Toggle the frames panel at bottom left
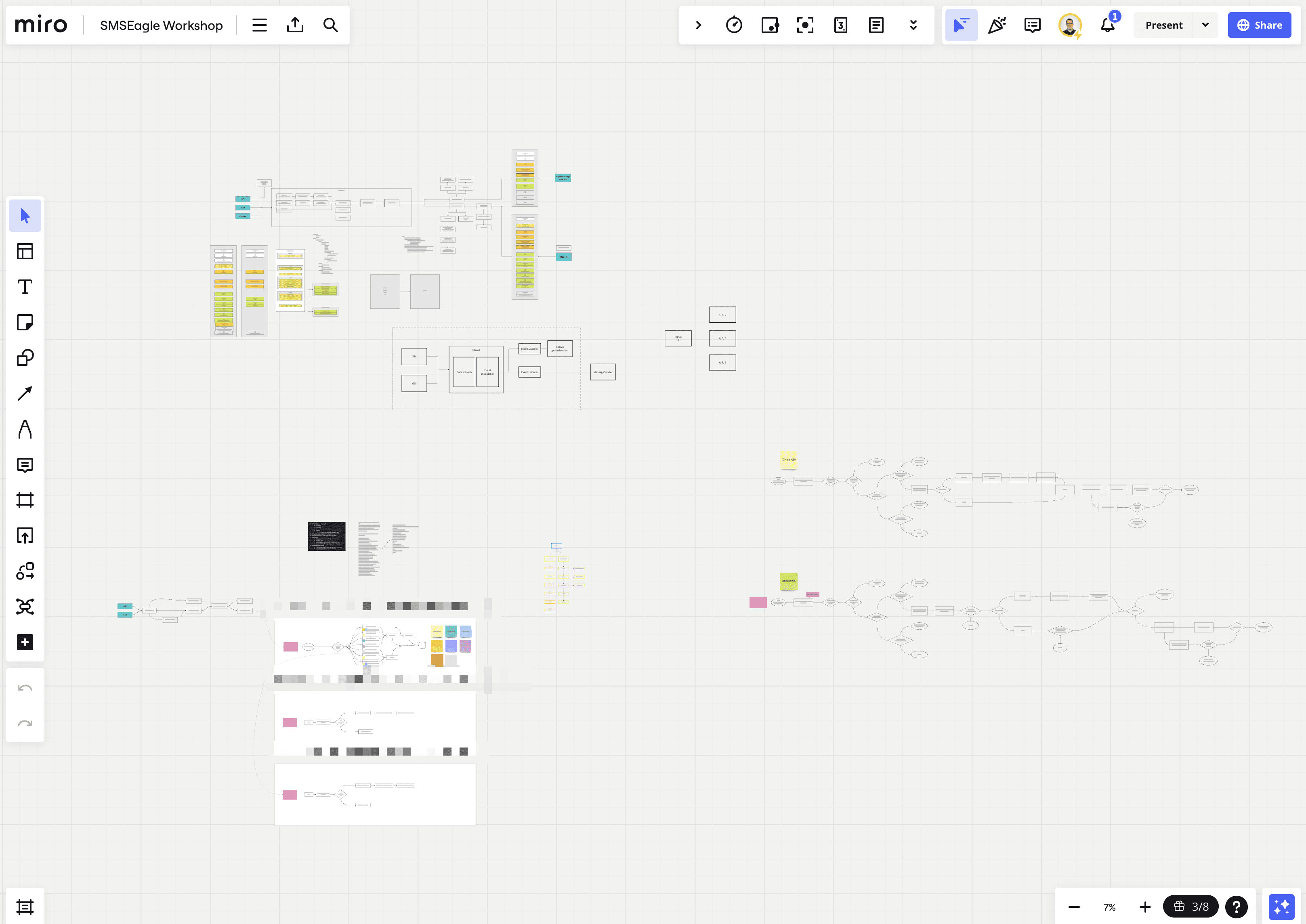 pos(25,906)
